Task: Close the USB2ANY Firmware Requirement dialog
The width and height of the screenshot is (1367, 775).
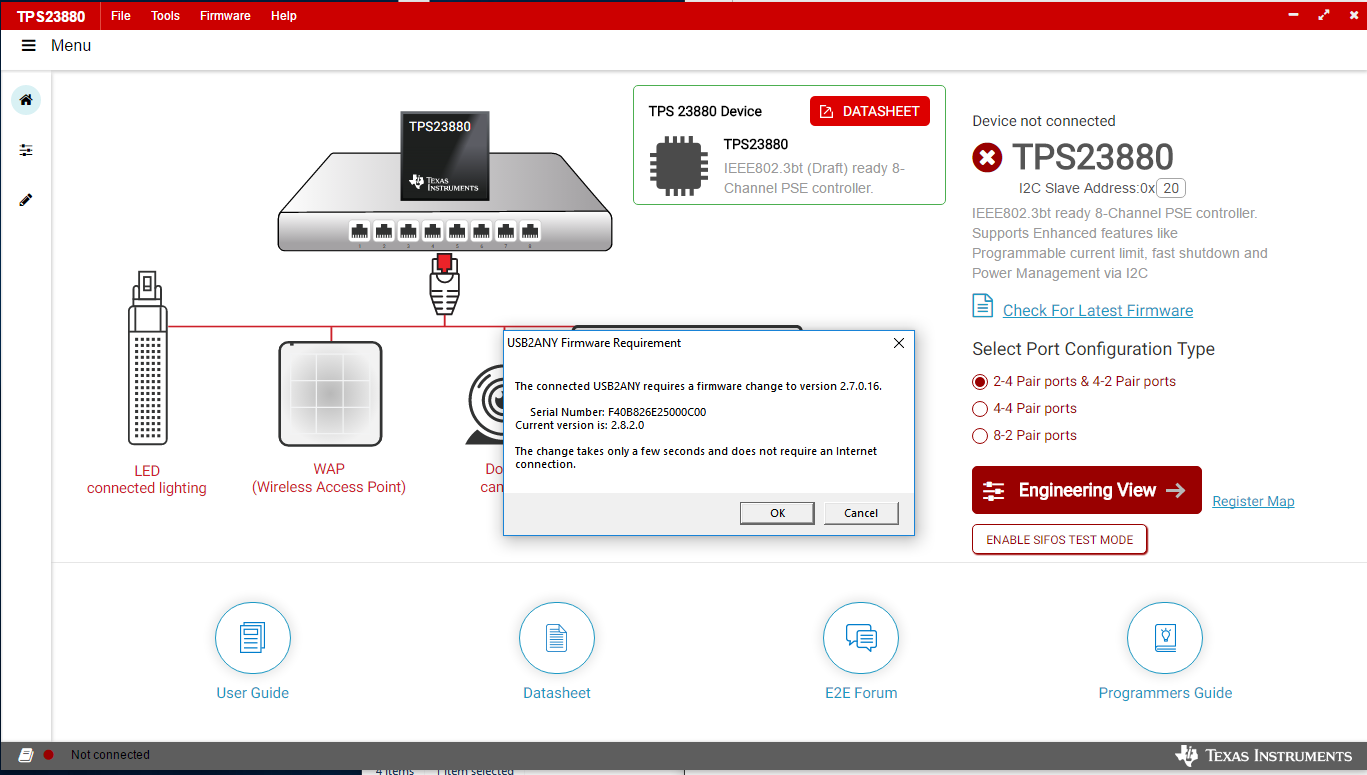Action: (898, 343)
